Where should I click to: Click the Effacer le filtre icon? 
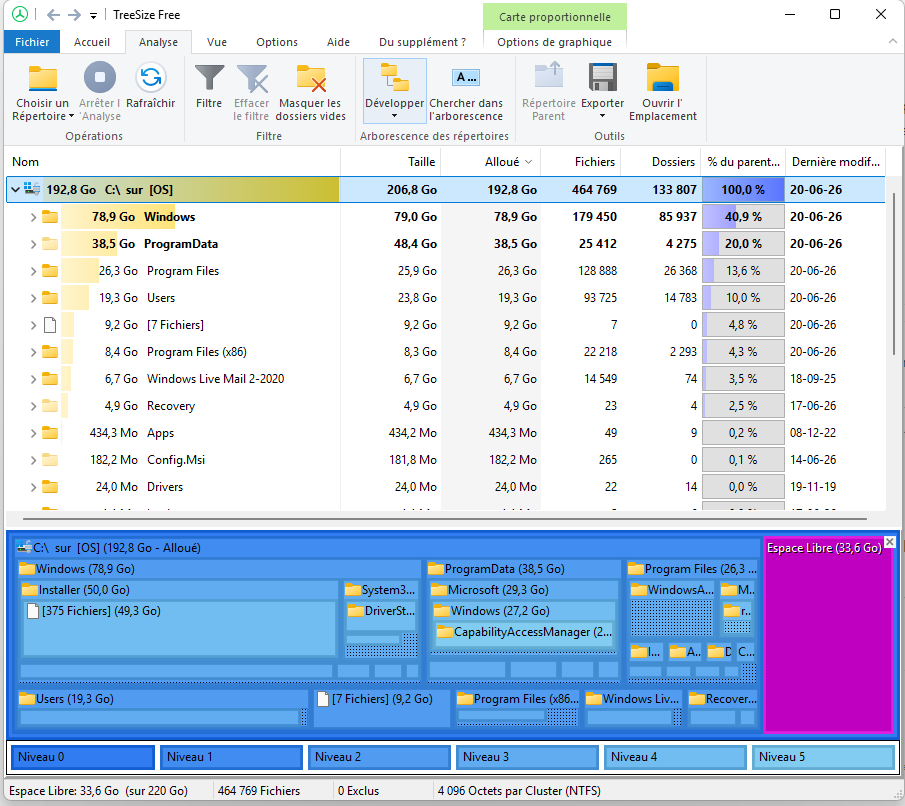click(252, 79)
